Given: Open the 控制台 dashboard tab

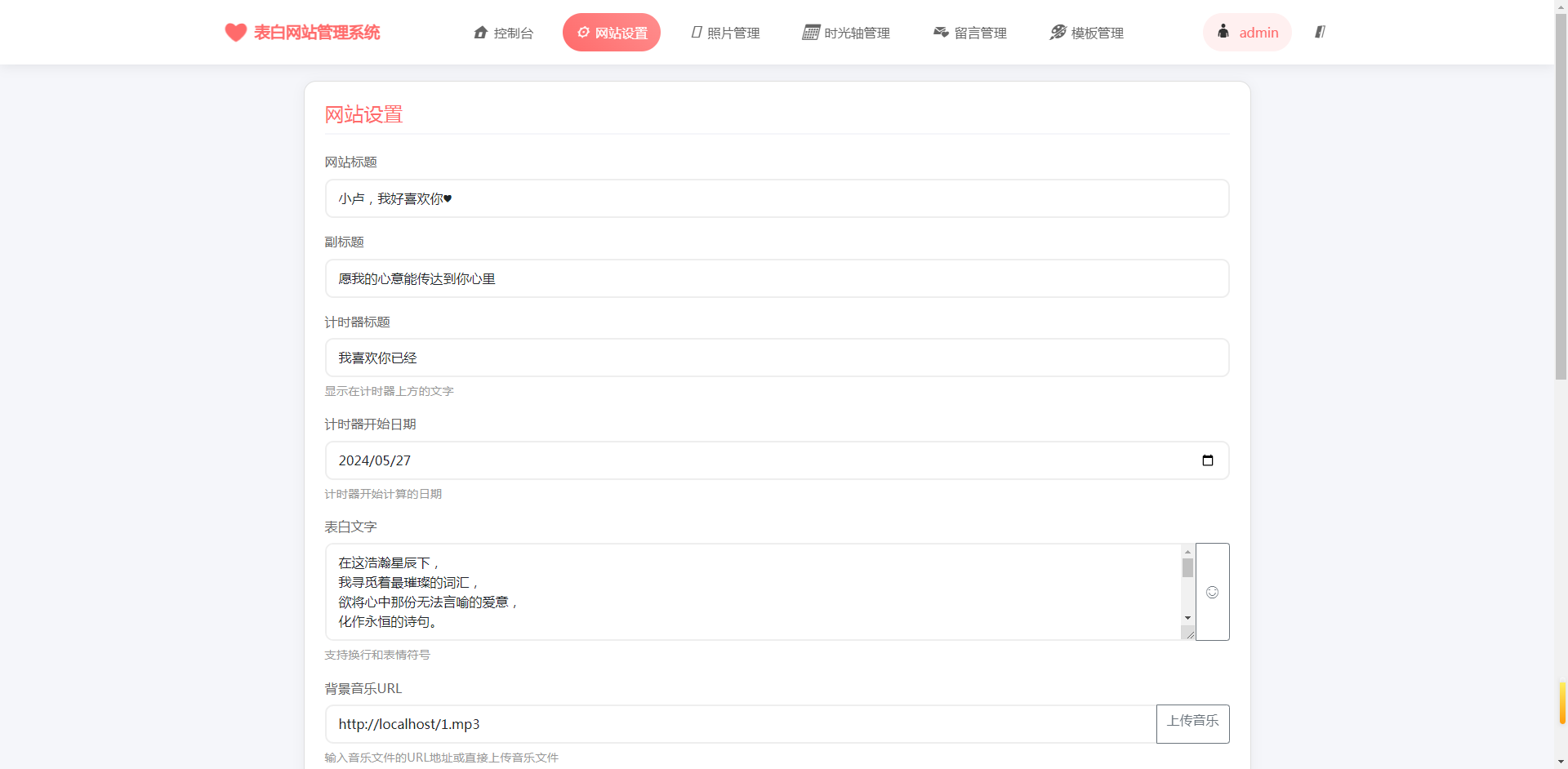Looking at the screenshot, I should click(x=503, y=33).
